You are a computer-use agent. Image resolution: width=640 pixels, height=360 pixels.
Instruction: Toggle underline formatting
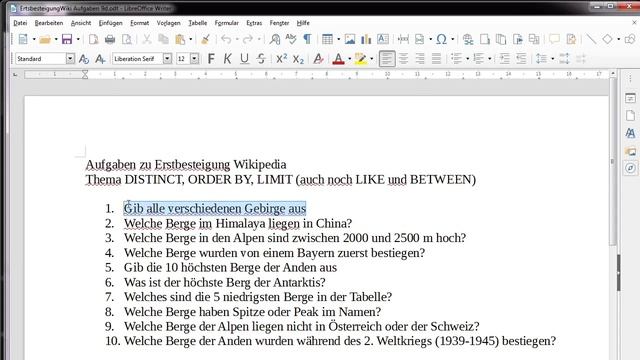pos(244,59)
